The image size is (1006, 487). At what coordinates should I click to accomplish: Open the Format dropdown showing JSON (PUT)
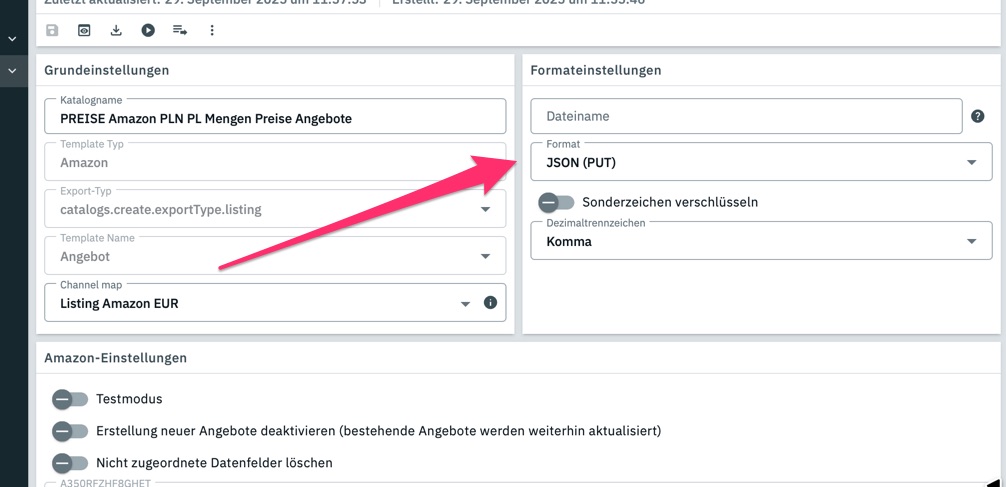[760, 162]
